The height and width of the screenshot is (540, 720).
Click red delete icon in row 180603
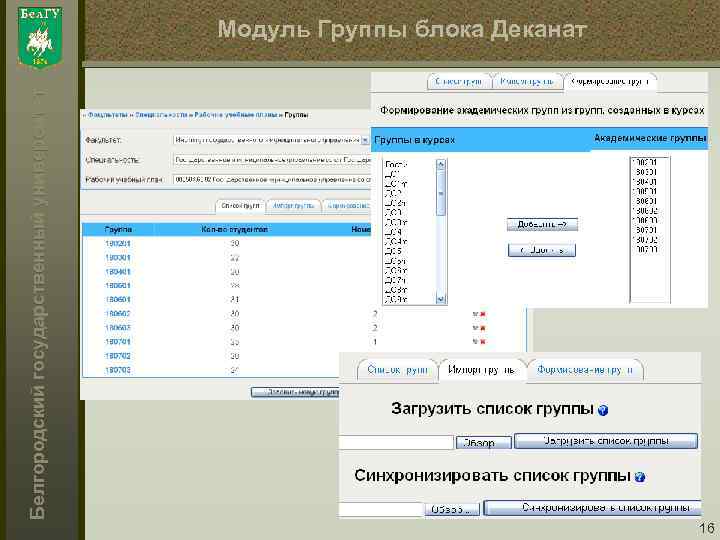pyautogui.click(x=483, y=328)
